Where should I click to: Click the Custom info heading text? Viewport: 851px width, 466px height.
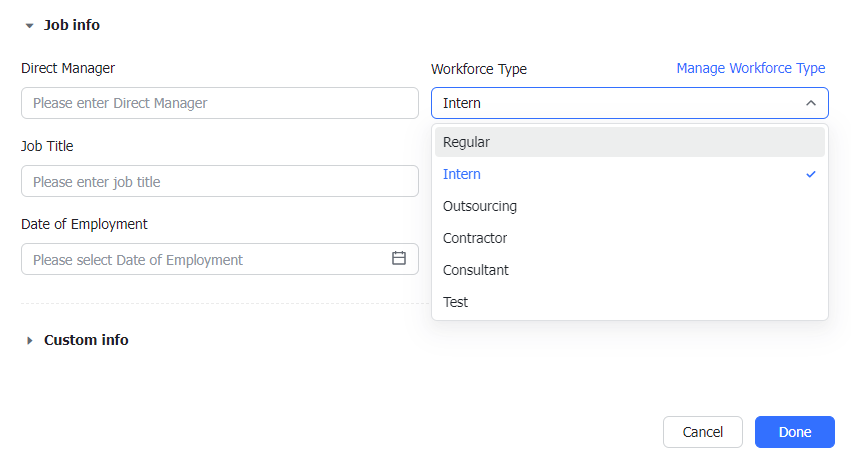coord(86,340)
